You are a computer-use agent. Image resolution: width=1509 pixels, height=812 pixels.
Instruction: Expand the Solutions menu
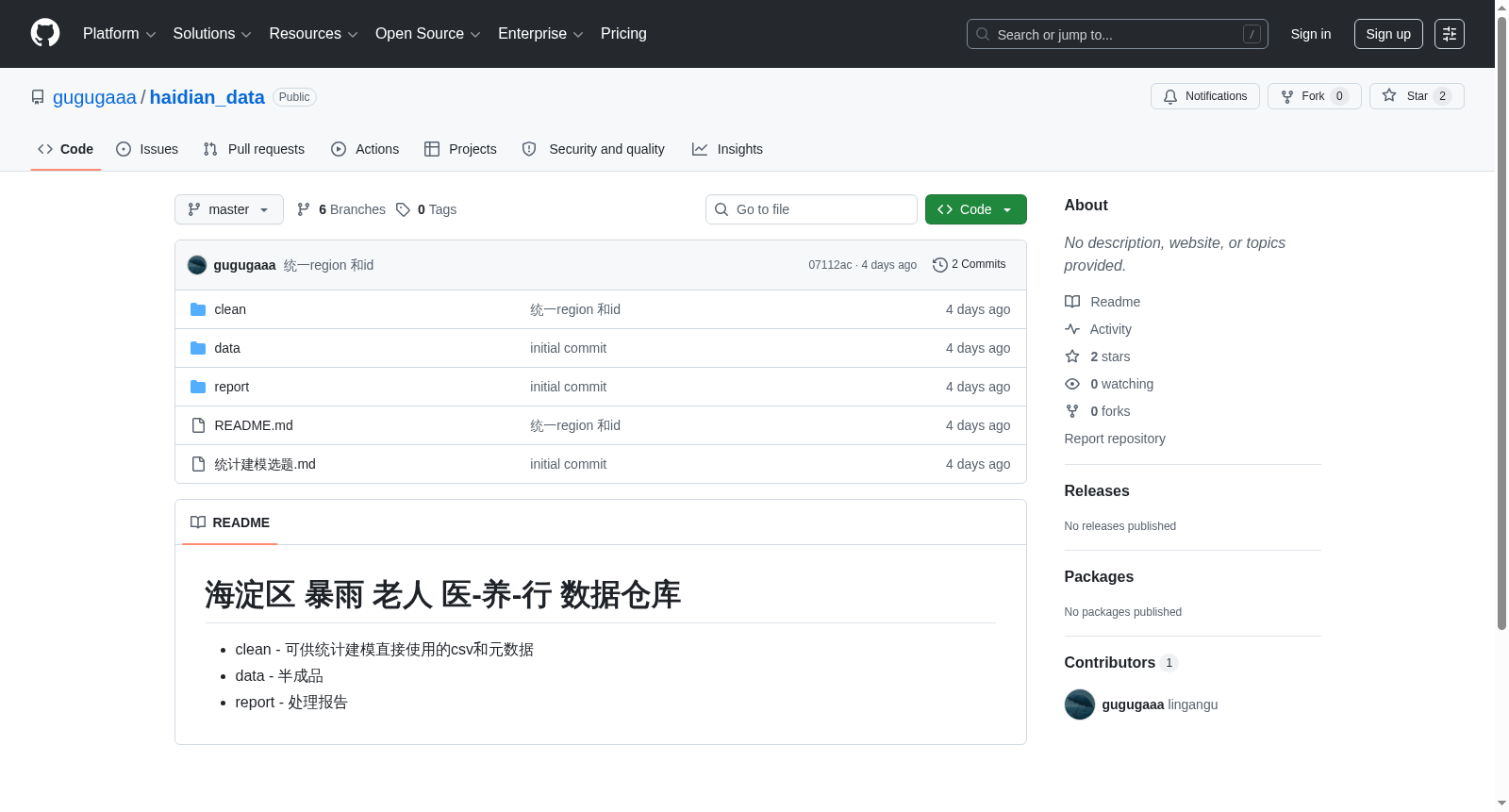pos(212,34)
